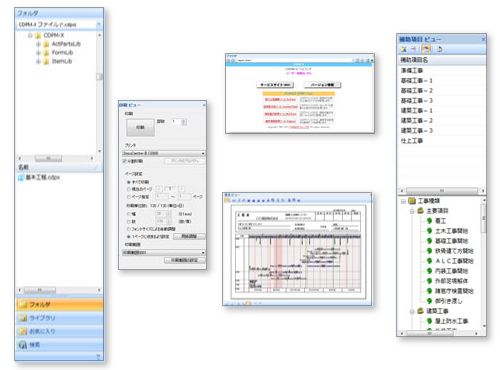Switch to the フォルダ navigation tab
This screenshot has width=500, height=370.
tap(59, 304)
